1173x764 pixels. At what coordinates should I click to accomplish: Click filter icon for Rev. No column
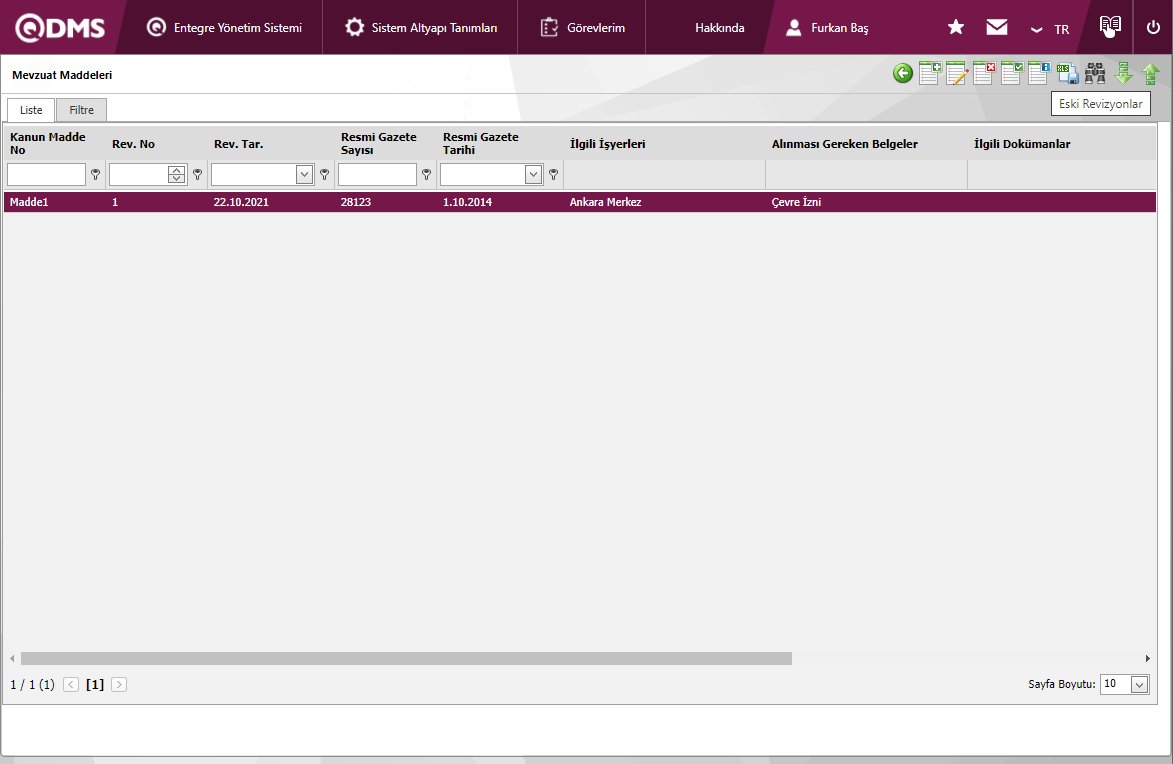197,174
